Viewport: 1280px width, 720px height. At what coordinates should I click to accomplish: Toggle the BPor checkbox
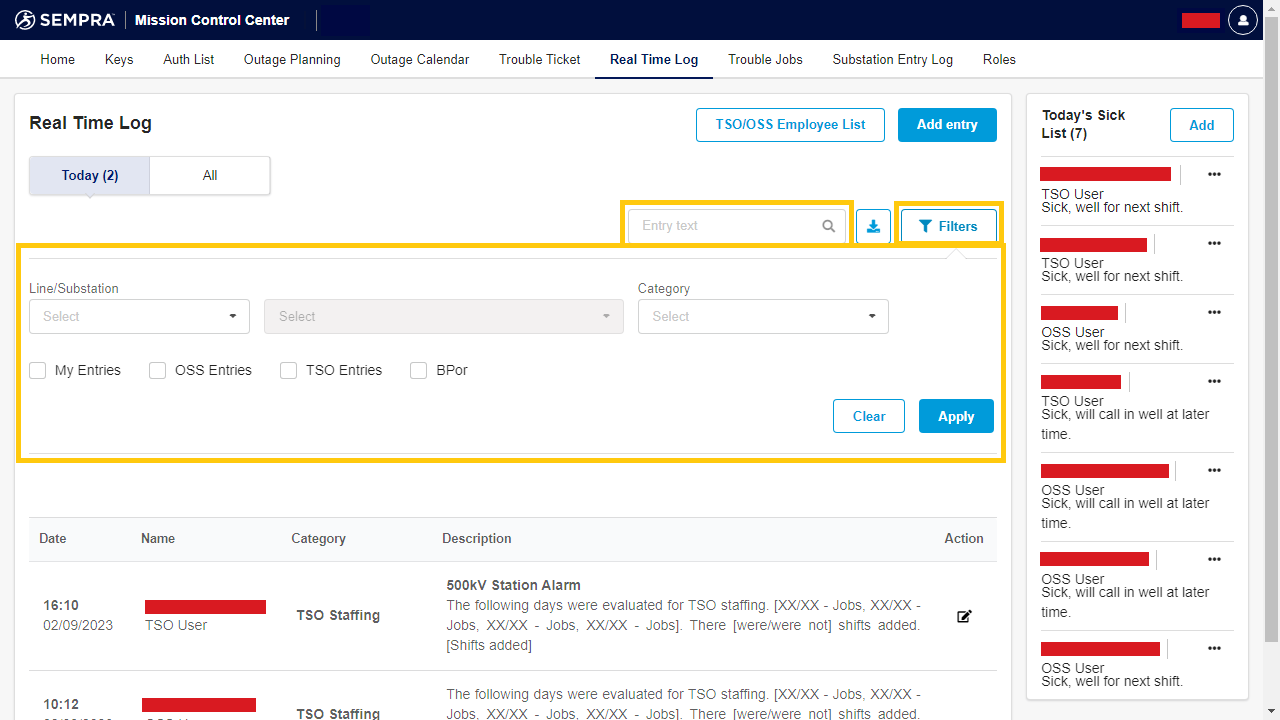(x=419, y=370)
